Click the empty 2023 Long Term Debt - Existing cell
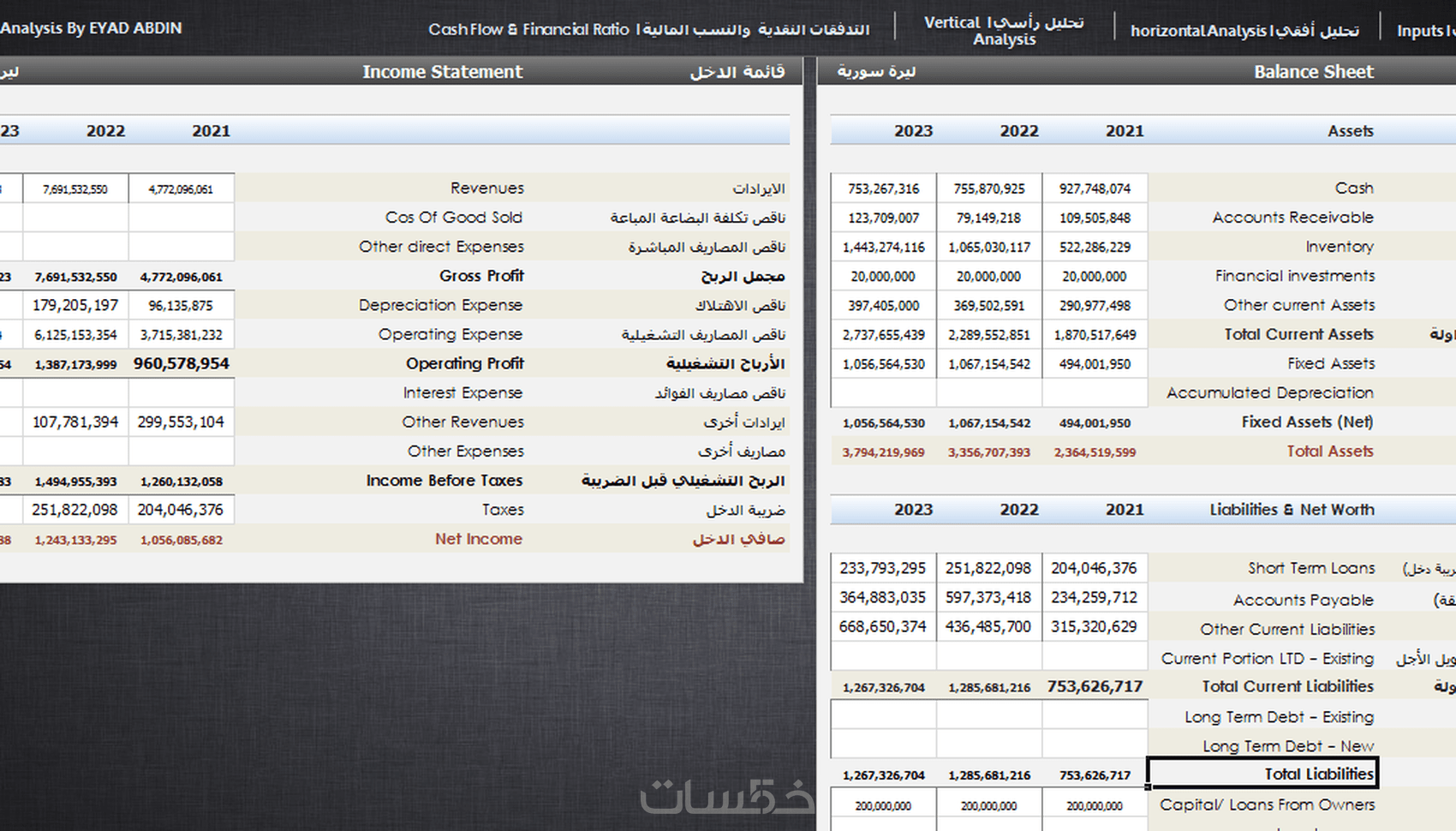The width and height of the screenshot is (1456, 831). [x=883, y=715]
